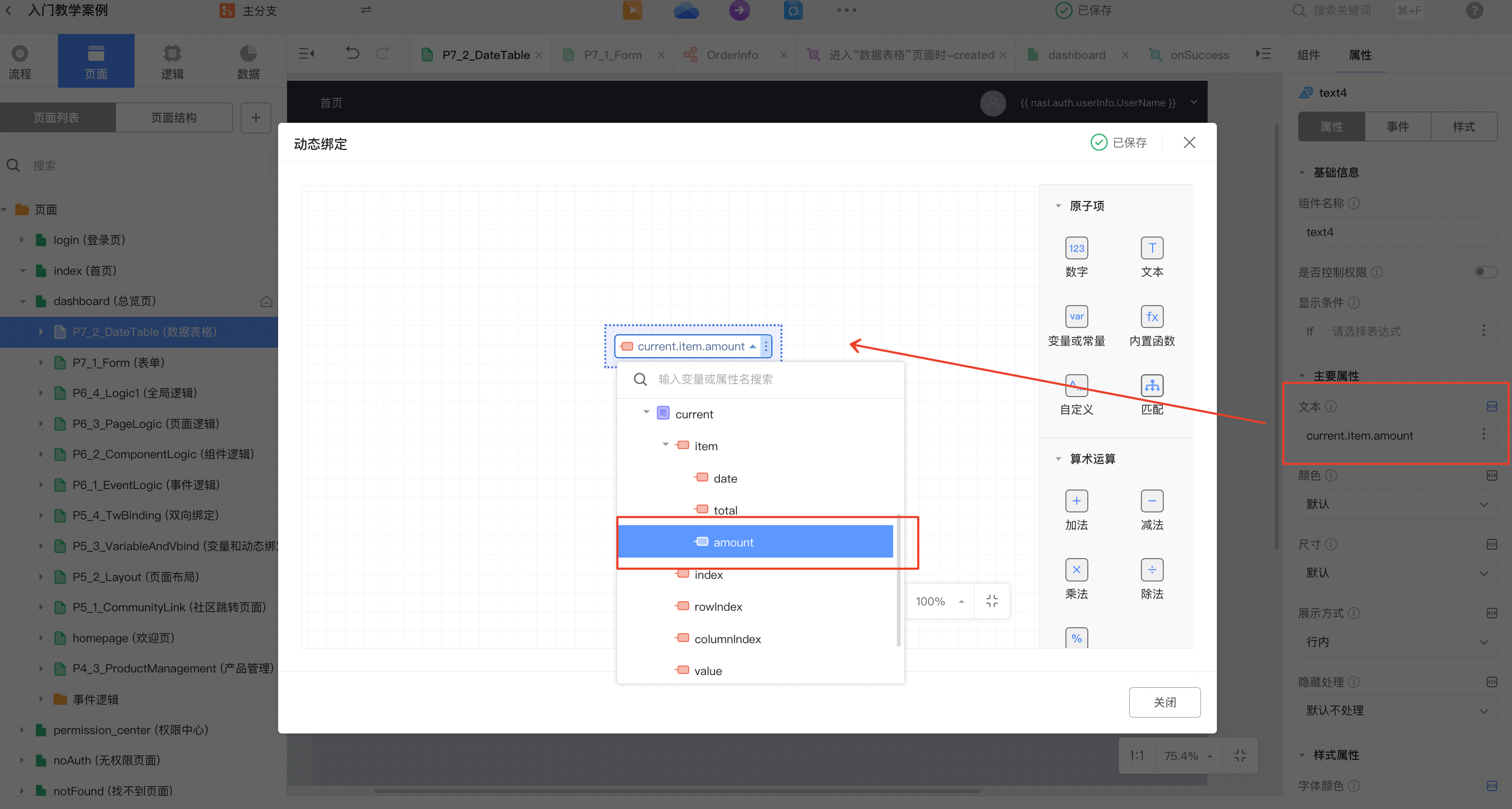This screenshot has width=1512, height=809.
Task: Select the 文本 text atom icon
Action: 1152,248
